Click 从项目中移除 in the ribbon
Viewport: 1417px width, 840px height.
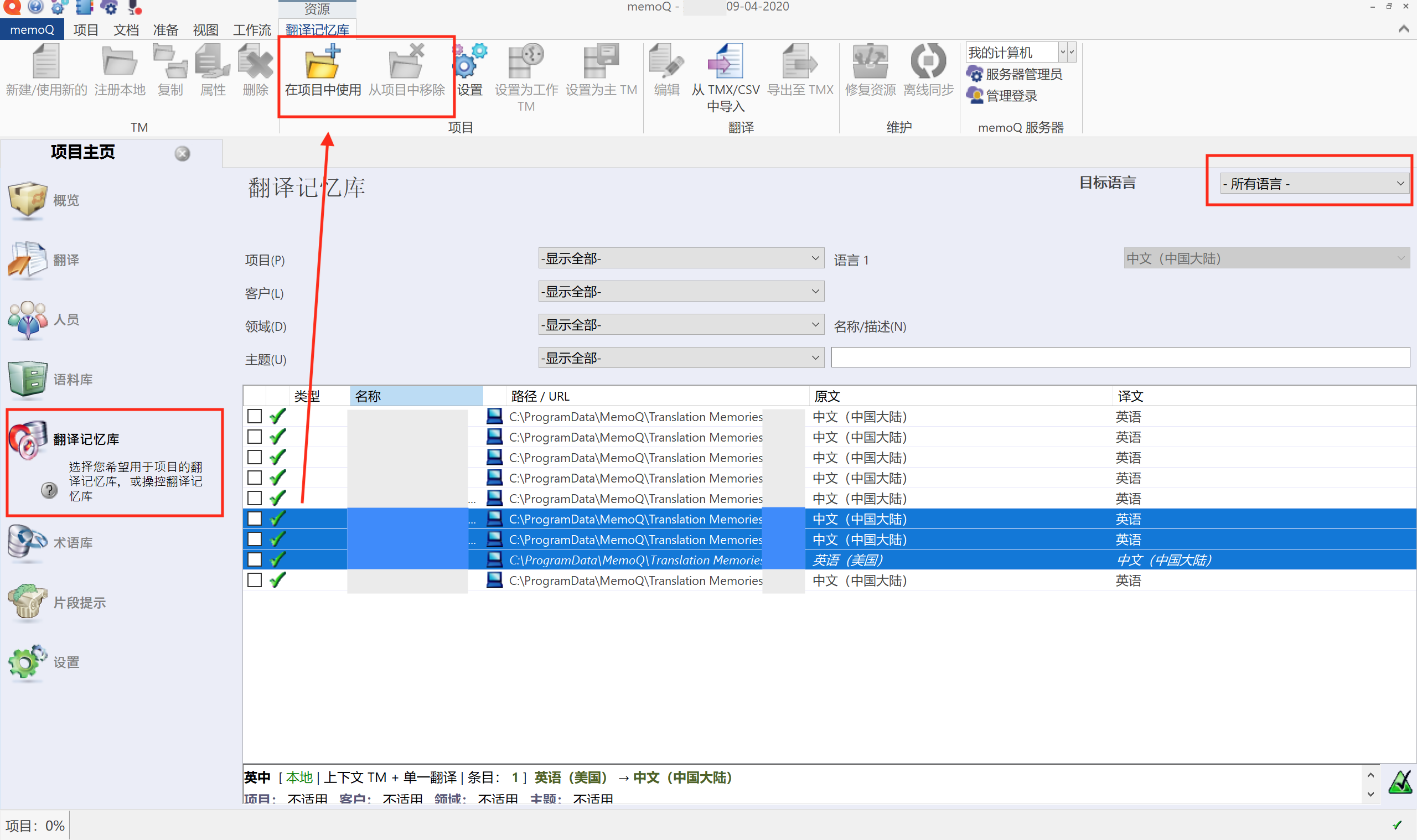[406, 70]
